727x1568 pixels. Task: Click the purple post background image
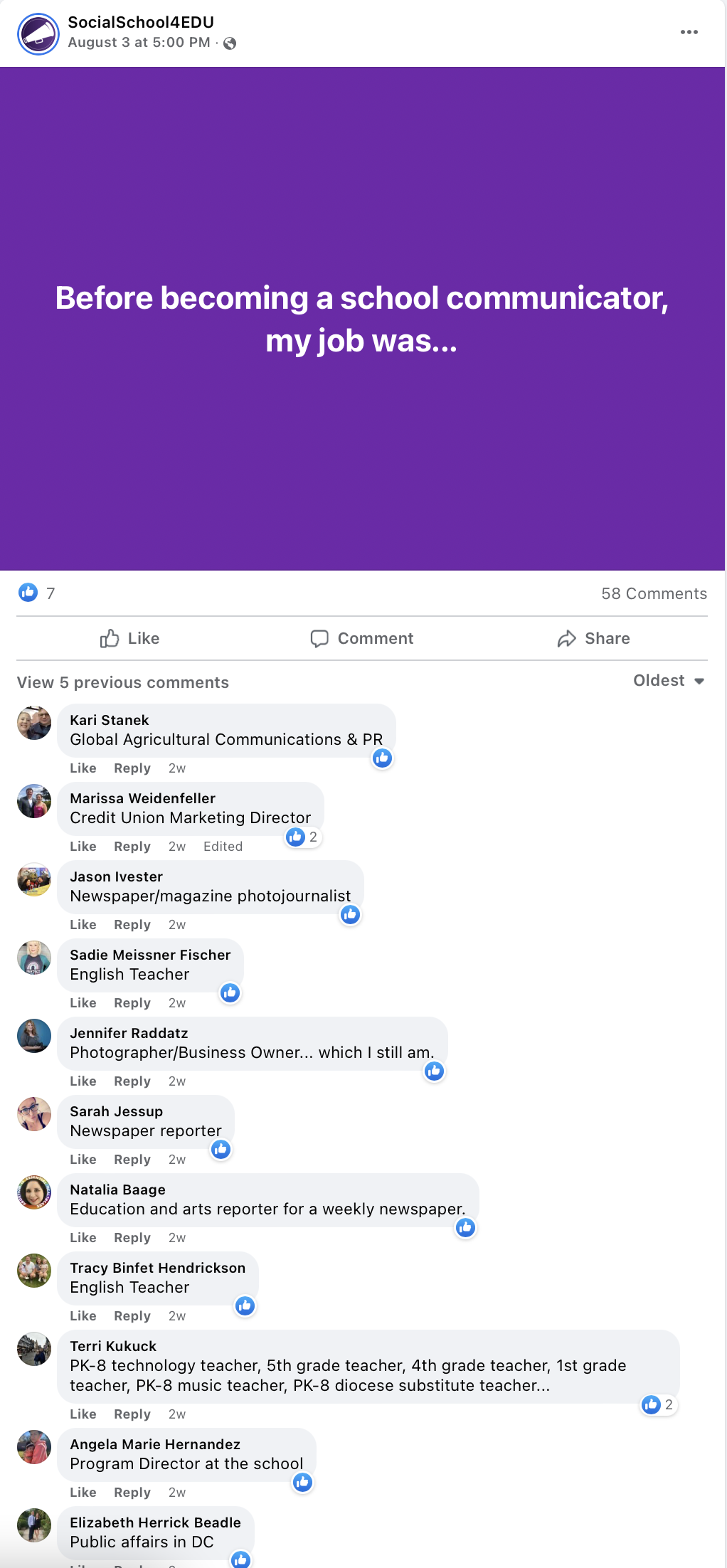(362, 319)
